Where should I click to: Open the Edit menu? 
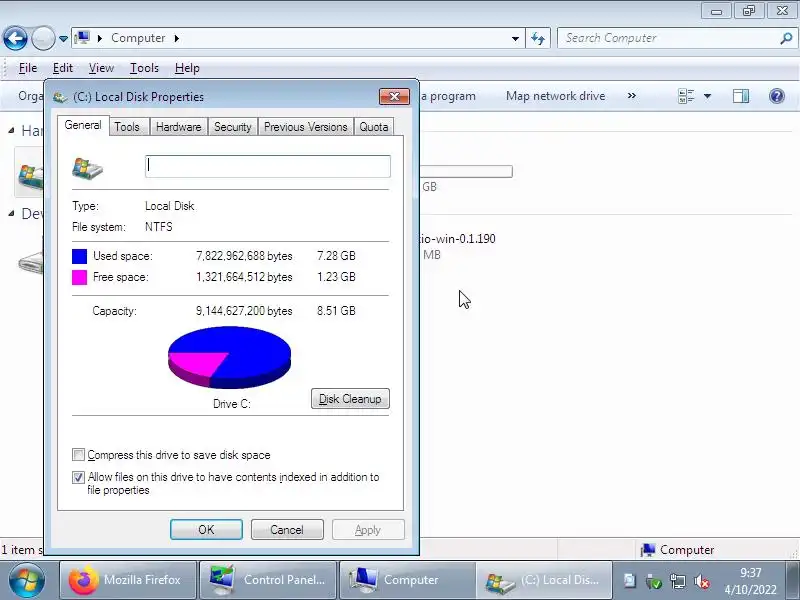point(63,68)
